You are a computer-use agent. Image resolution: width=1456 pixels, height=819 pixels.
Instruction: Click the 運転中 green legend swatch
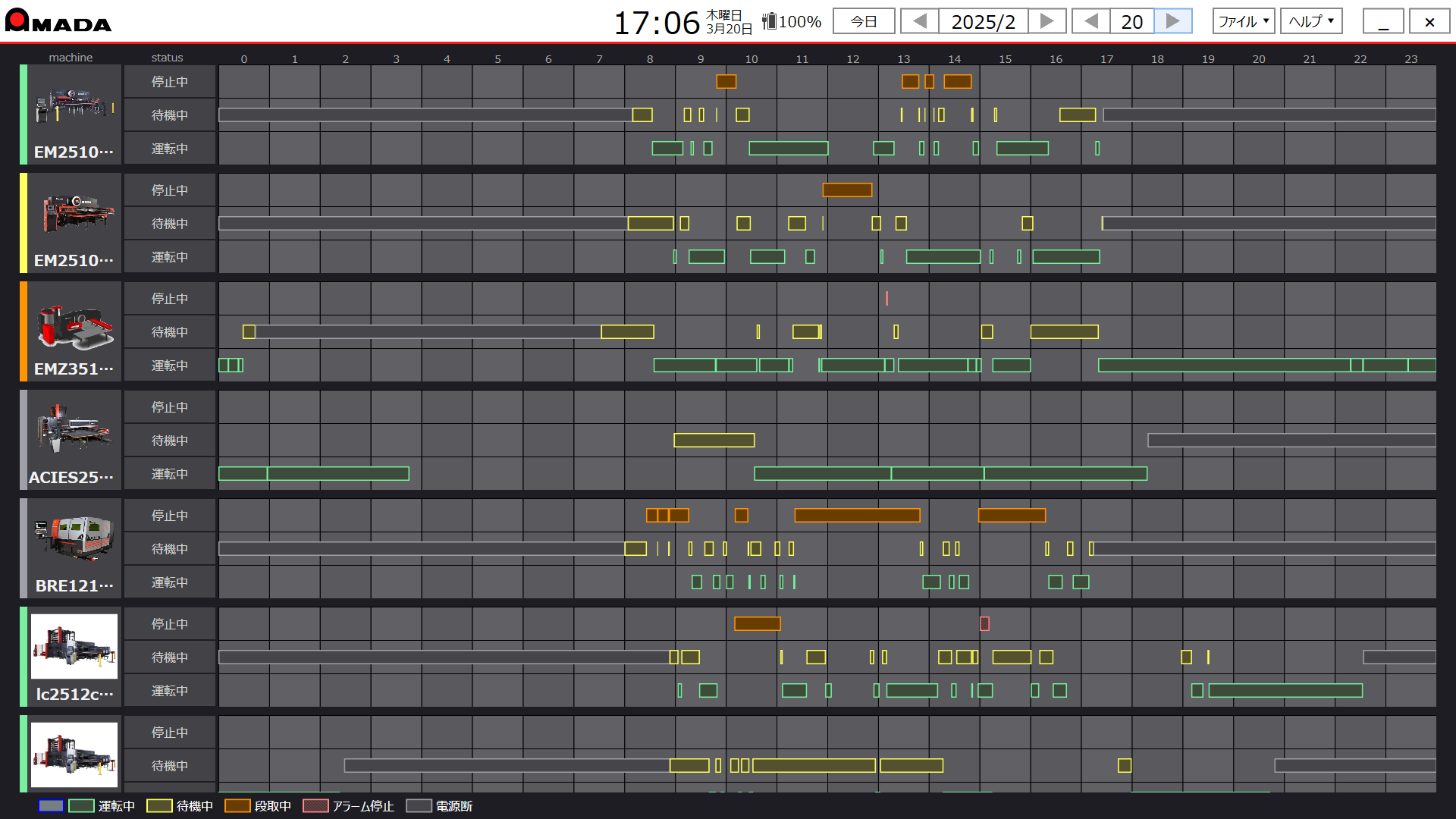pyautogui.click(x=81, y=805)
